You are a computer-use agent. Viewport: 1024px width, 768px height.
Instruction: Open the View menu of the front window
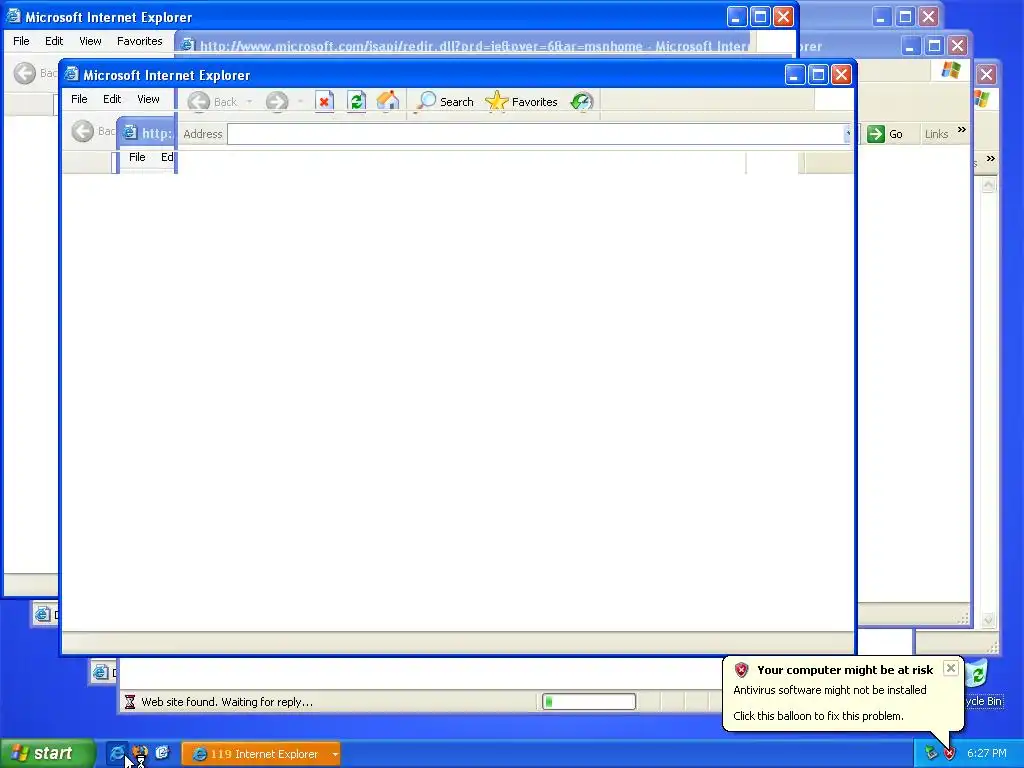[148, 99]
